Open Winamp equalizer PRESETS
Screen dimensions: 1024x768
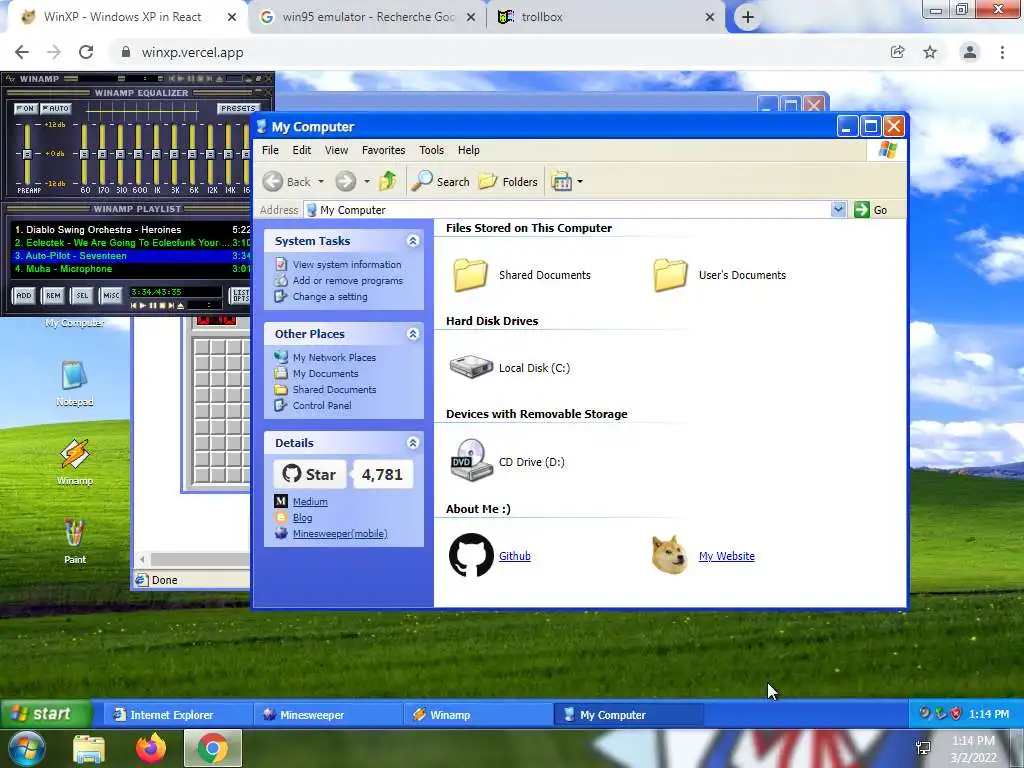tap(238, 108)
